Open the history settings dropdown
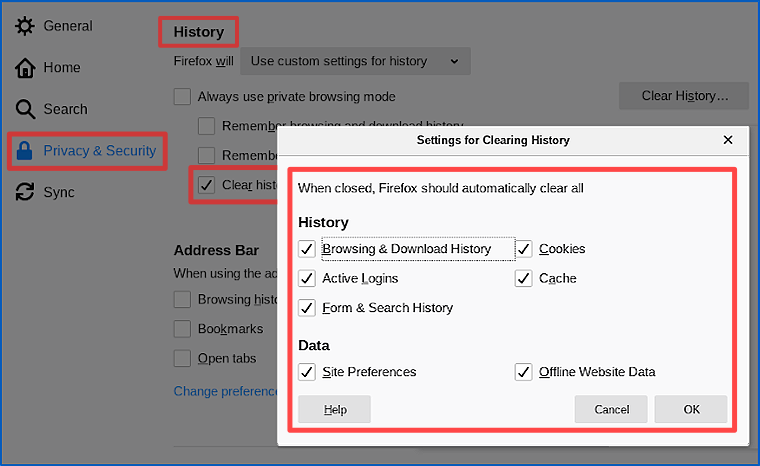 pyautogui.click(x=355, y=61)
